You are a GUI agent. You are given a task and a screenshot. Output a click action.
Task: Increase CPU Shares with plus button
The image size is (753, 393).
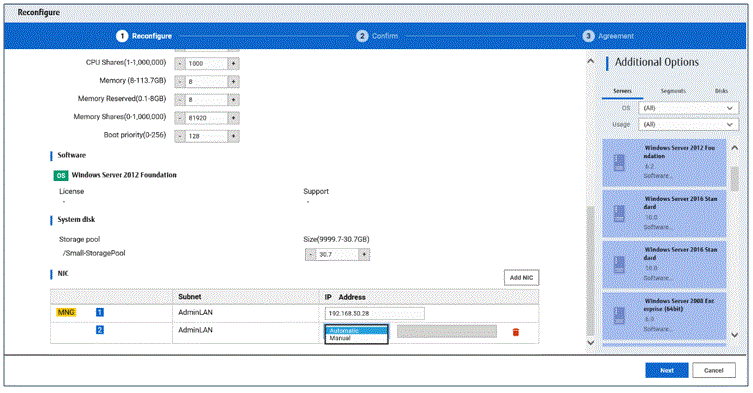(x=233, y=63)
